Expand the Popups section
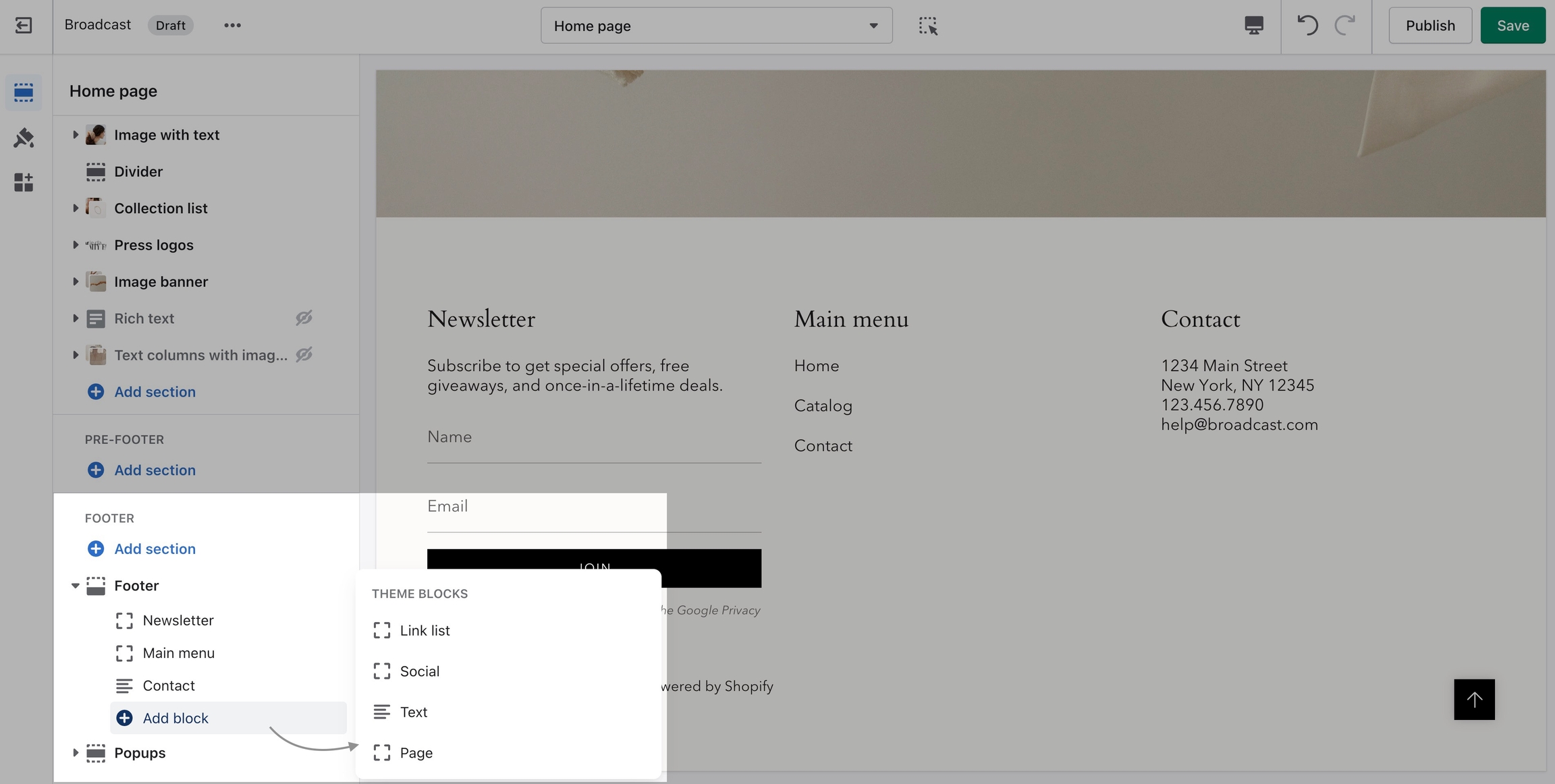Viewport: 1555px width, 784px height. click(x=75, y=752)
